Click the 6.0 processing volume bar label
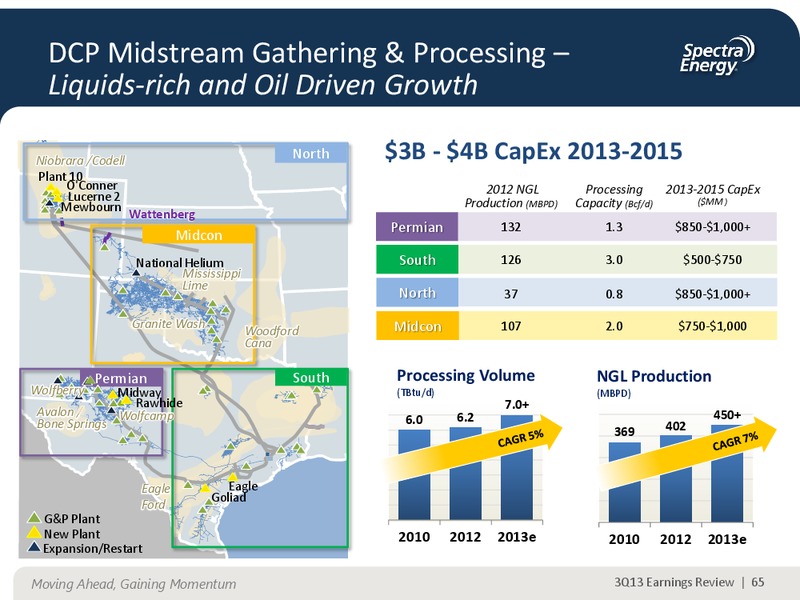The height and width of the screenshot is (600, 800). click(x=414, y=420)
